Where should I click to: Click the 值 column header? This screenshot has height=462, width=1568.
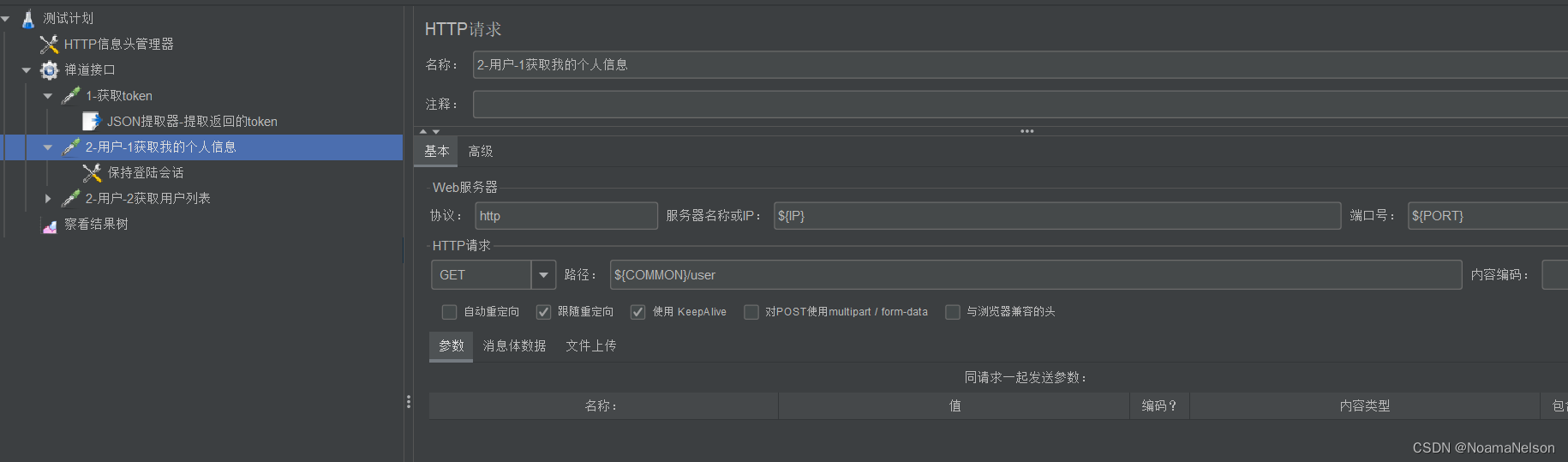pyautogui.click(x=955, y=406)
